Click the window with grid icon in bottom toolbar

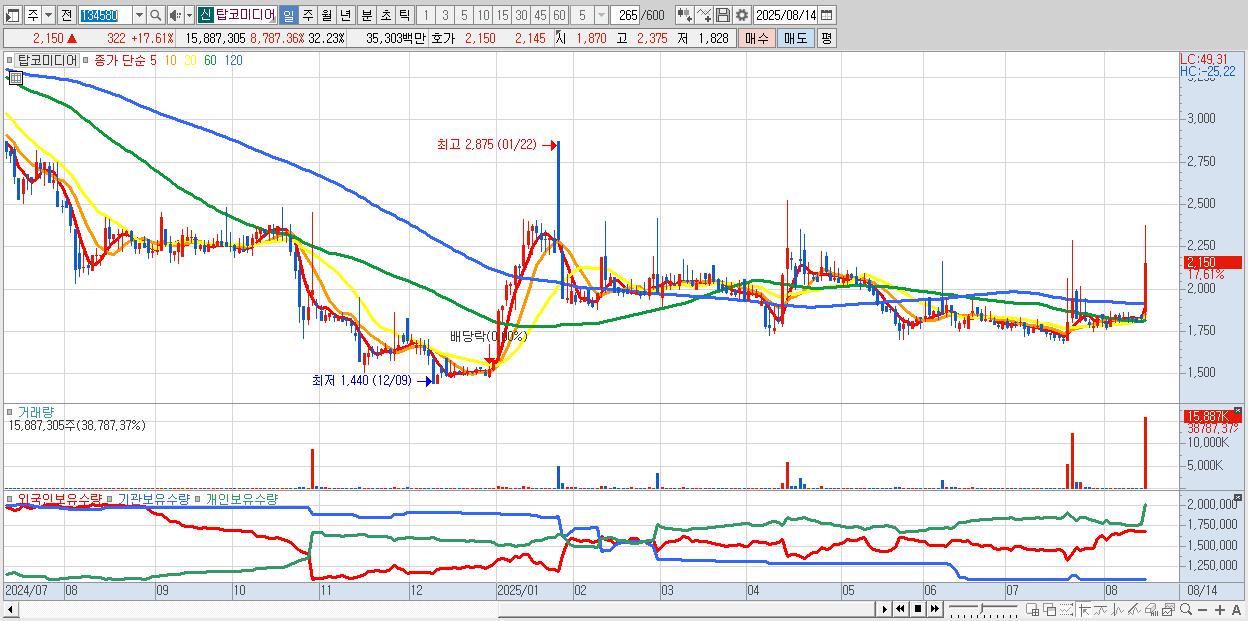pyautogui.click(x=1032, y=609)
